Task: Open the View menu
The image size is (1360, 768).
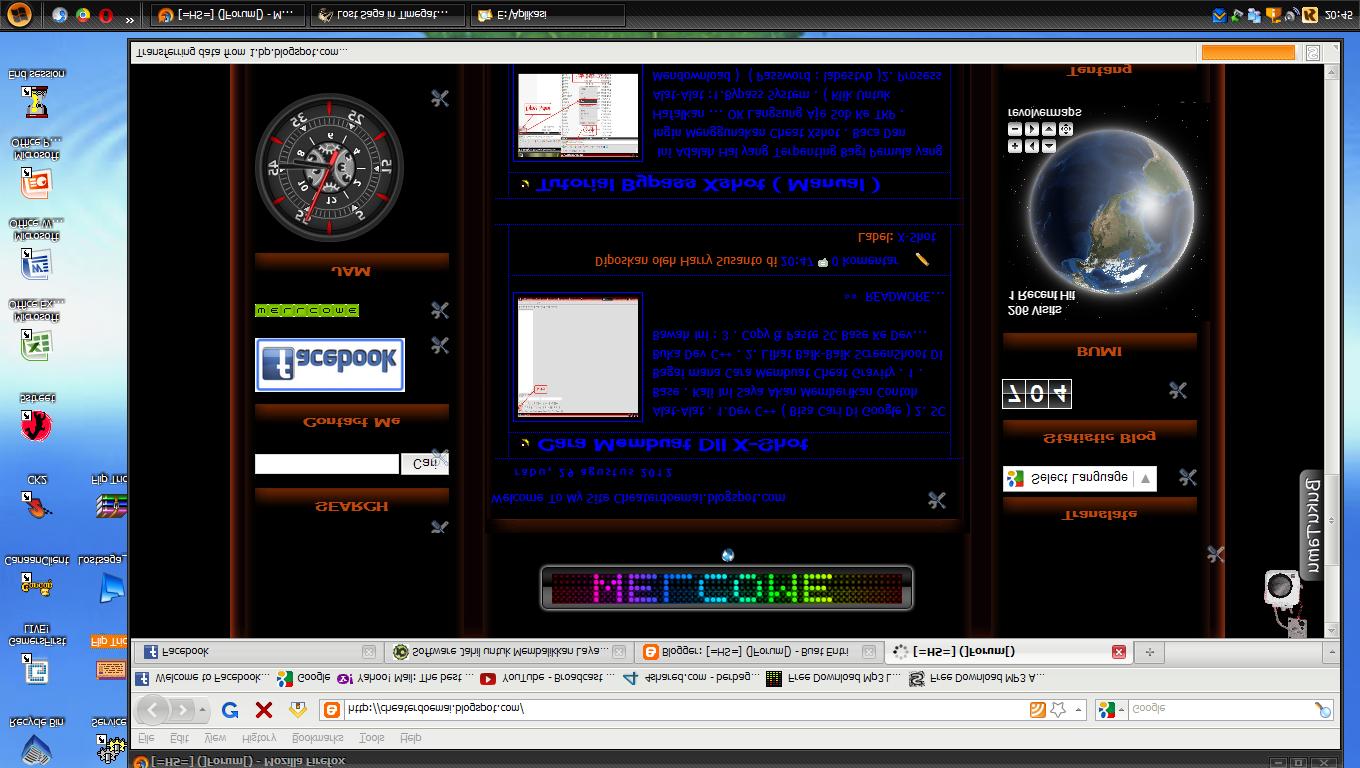Action: [x=215, y=738]
